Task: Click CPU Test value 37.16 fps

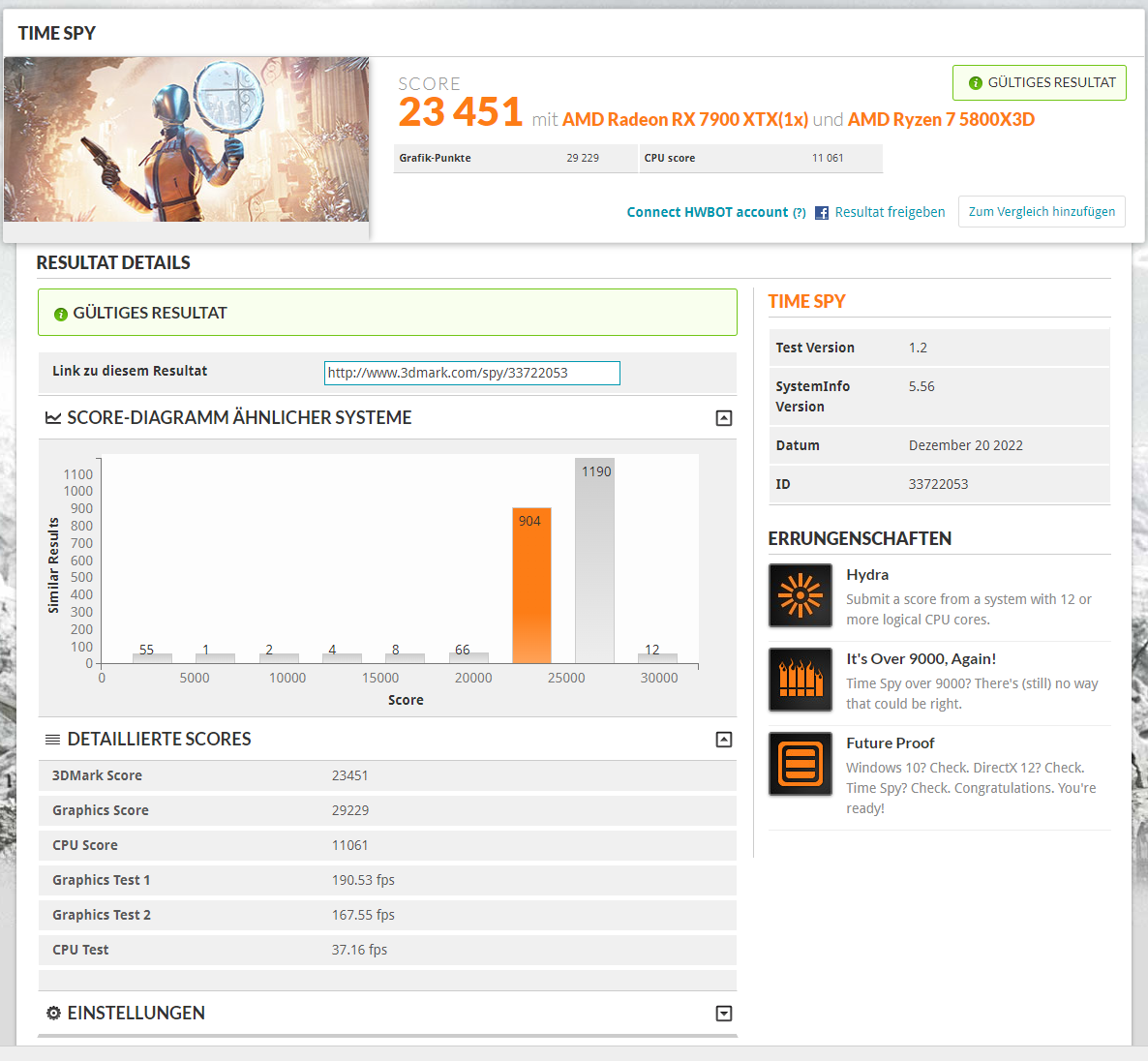Action: (x=359, y=950)
